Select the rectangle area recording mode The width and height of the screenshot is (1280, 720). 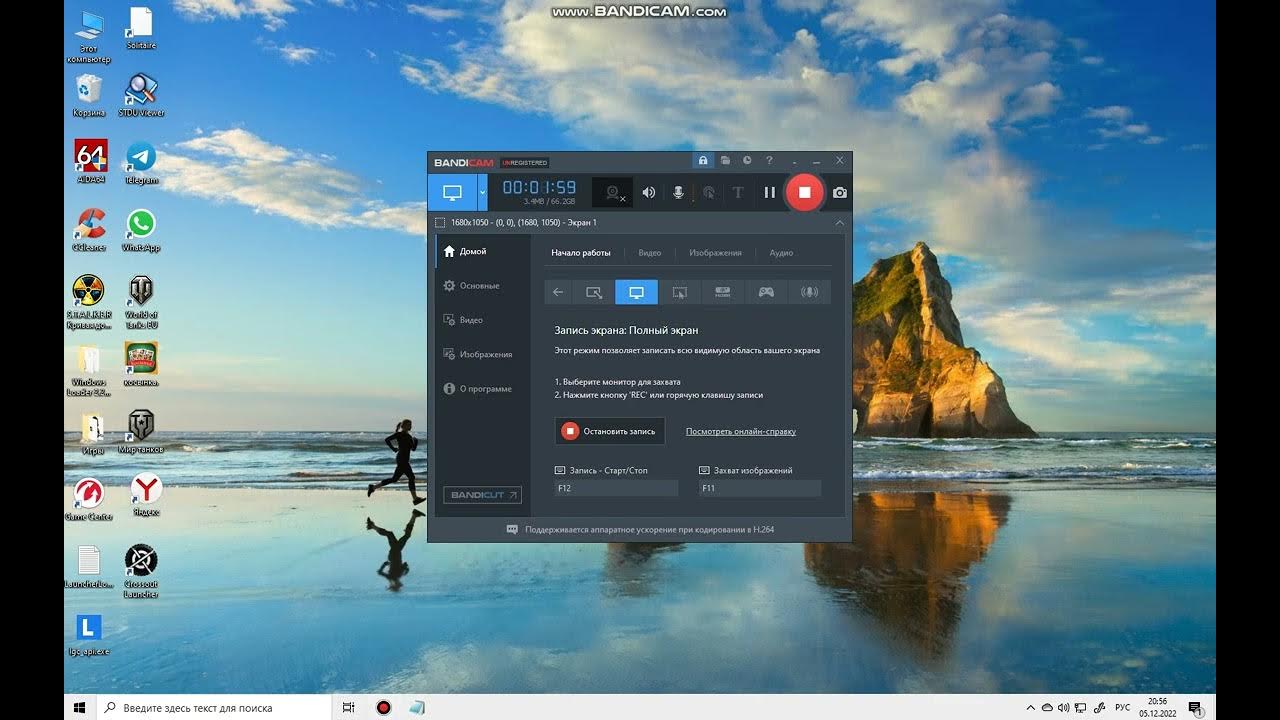point(594,292)
